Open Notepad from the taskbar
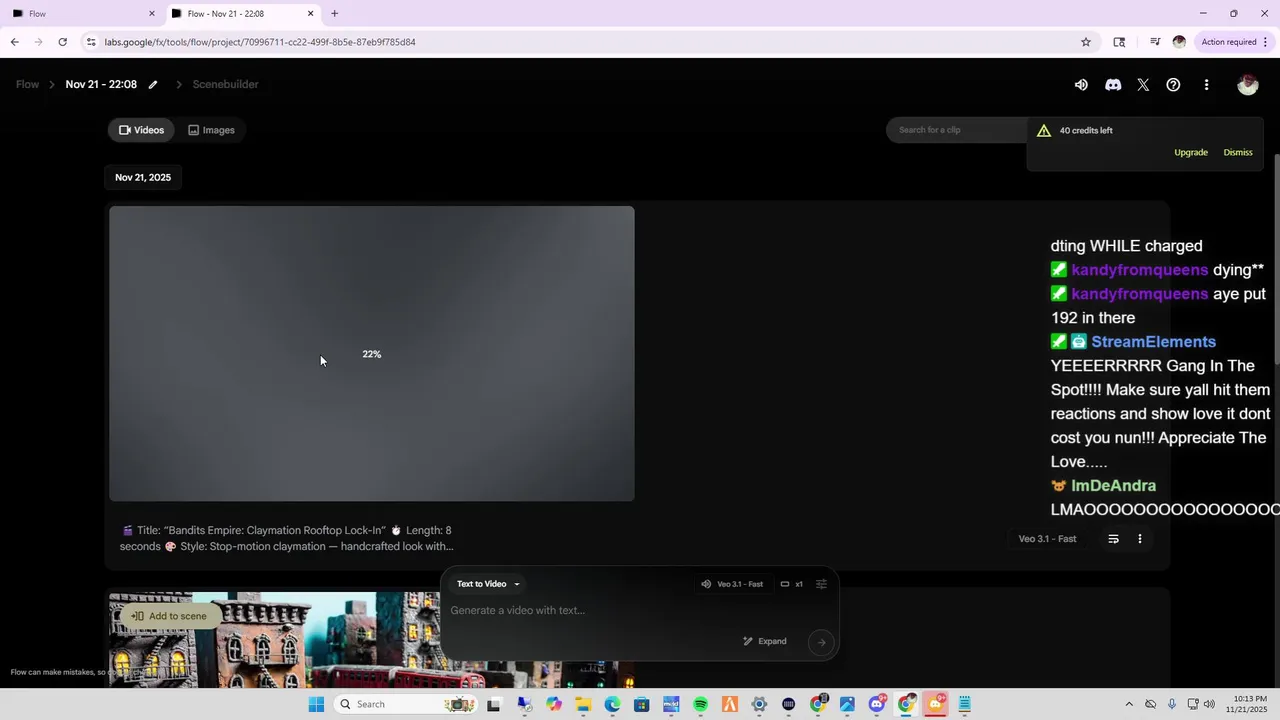1280x720 pixels. point(965,705)
